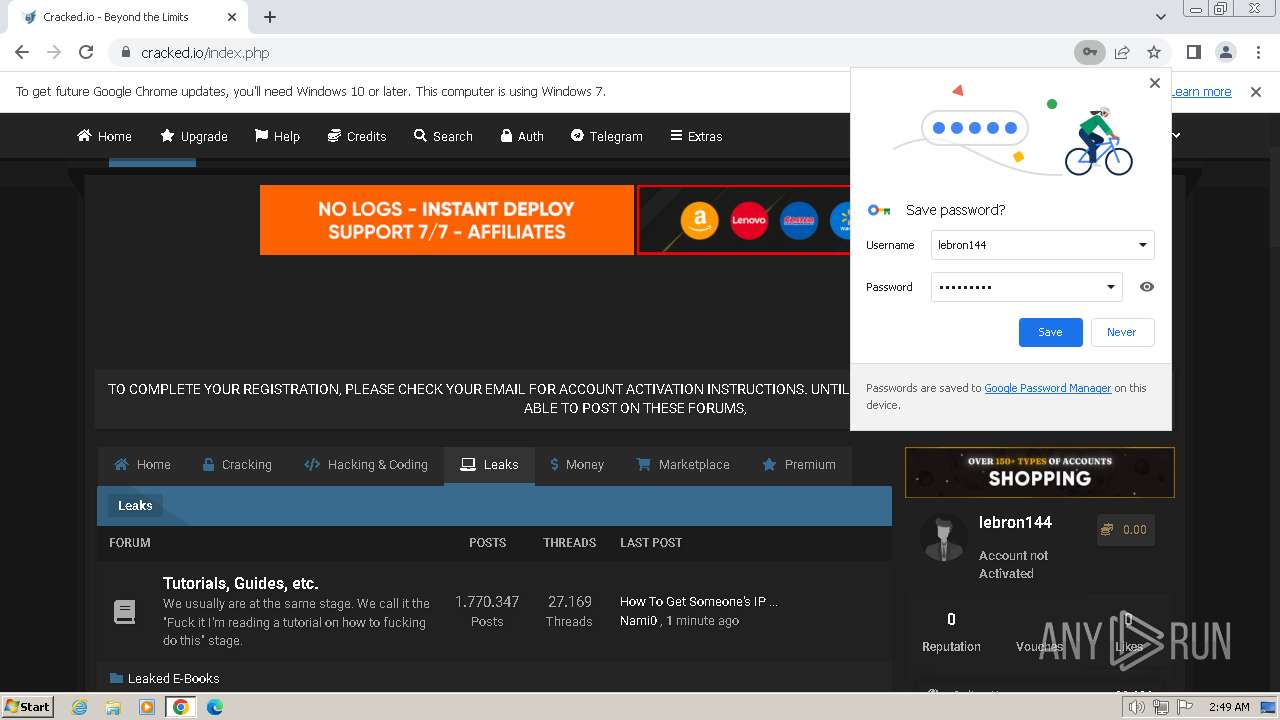The image size is (1280, 720).
Task: Switch to the Marketplace tab
Action: pyautogui.click(x=683, y=465)
